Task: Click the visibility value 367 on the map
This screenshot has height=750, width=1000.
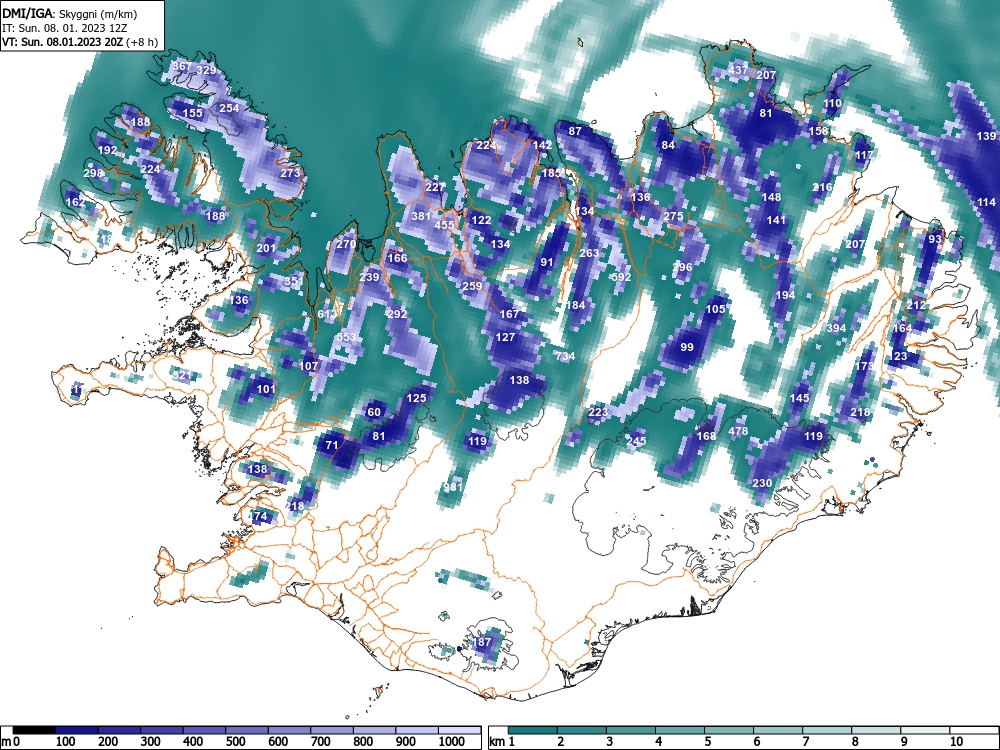Action: (x=182, y=66)
